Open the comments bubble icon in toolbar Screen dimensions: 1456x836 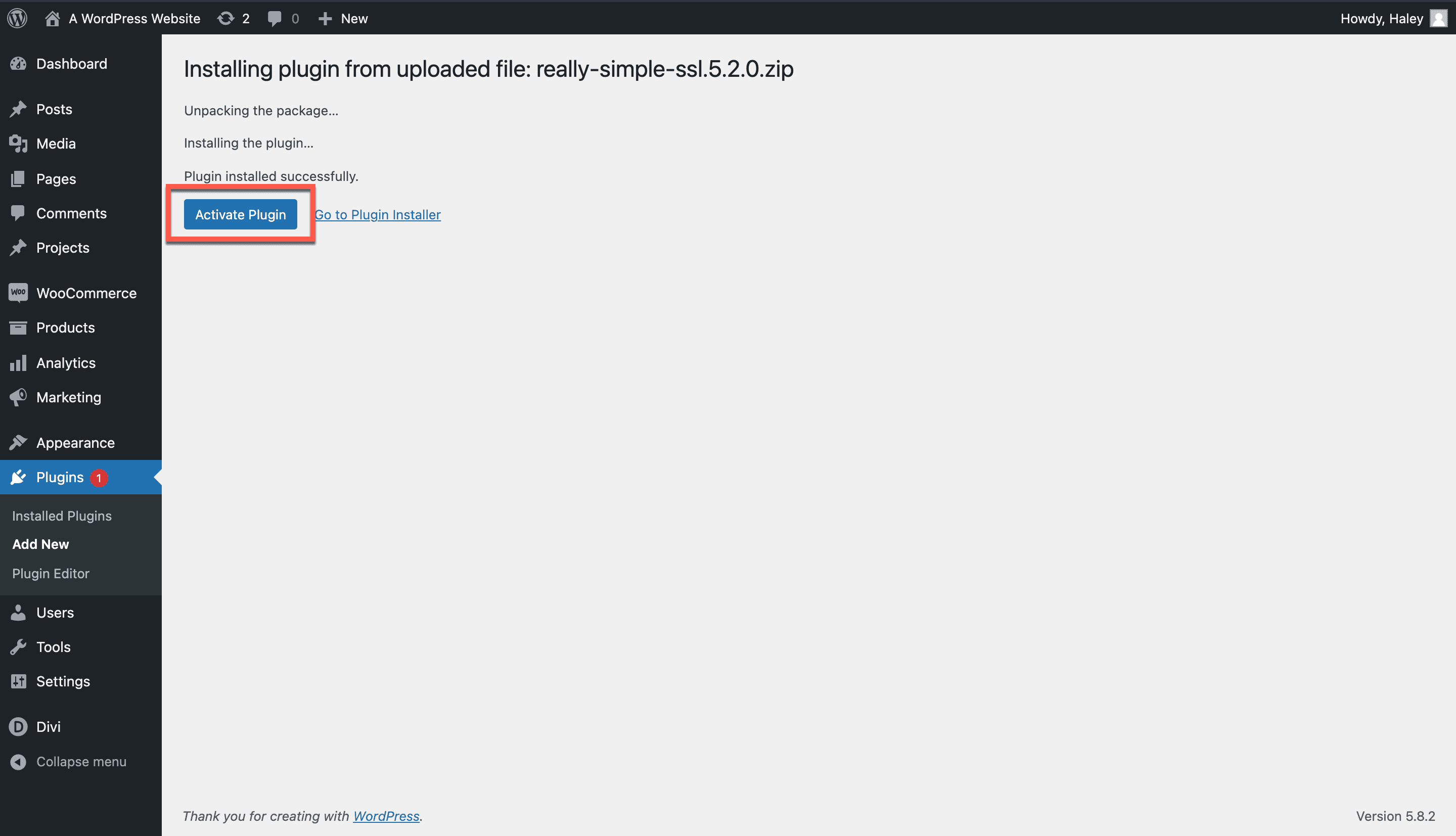275,18
